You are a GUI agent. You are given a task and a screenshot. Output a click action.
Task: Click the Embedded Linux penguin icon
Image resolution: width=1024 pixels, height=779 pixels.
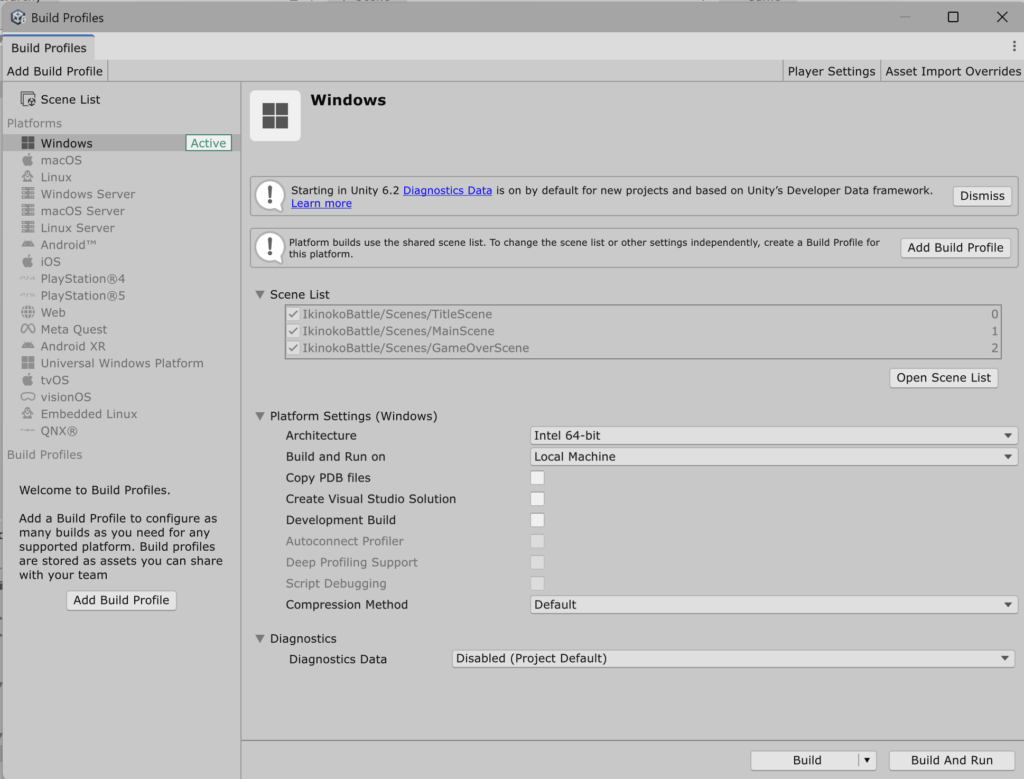pyautogui.click(x=27, y=414)
